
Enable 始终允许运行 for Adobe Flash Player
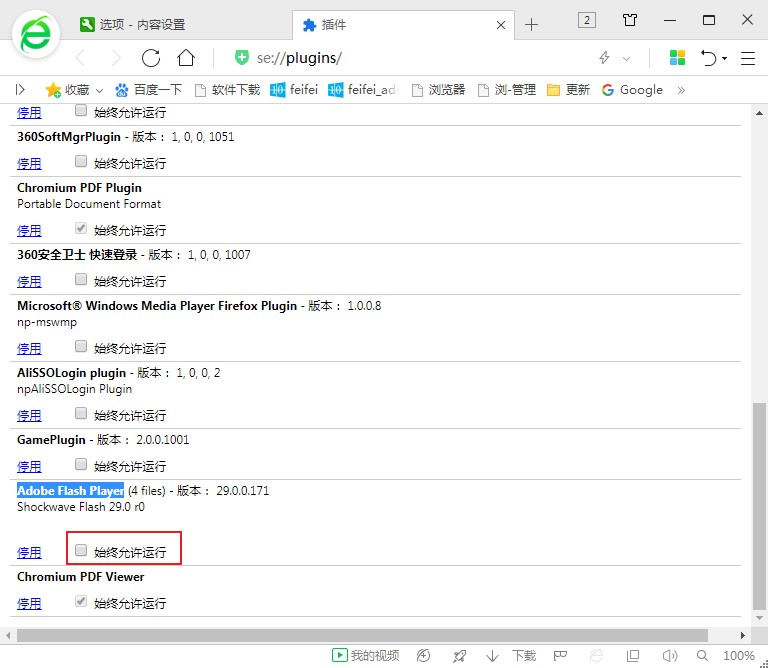coord(82,550)
